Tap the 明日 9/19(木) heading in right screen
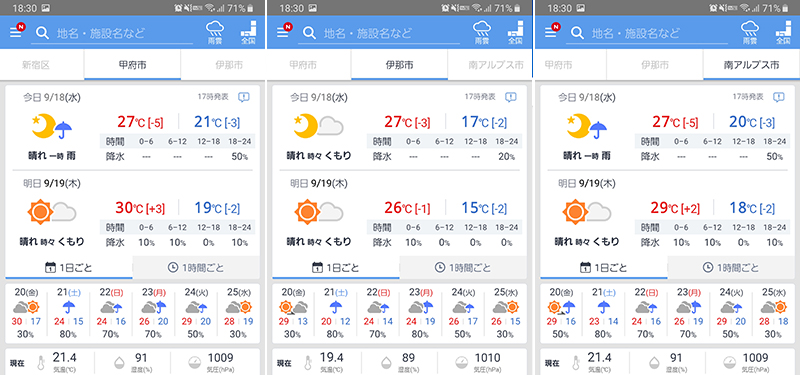 coord(587,183)
